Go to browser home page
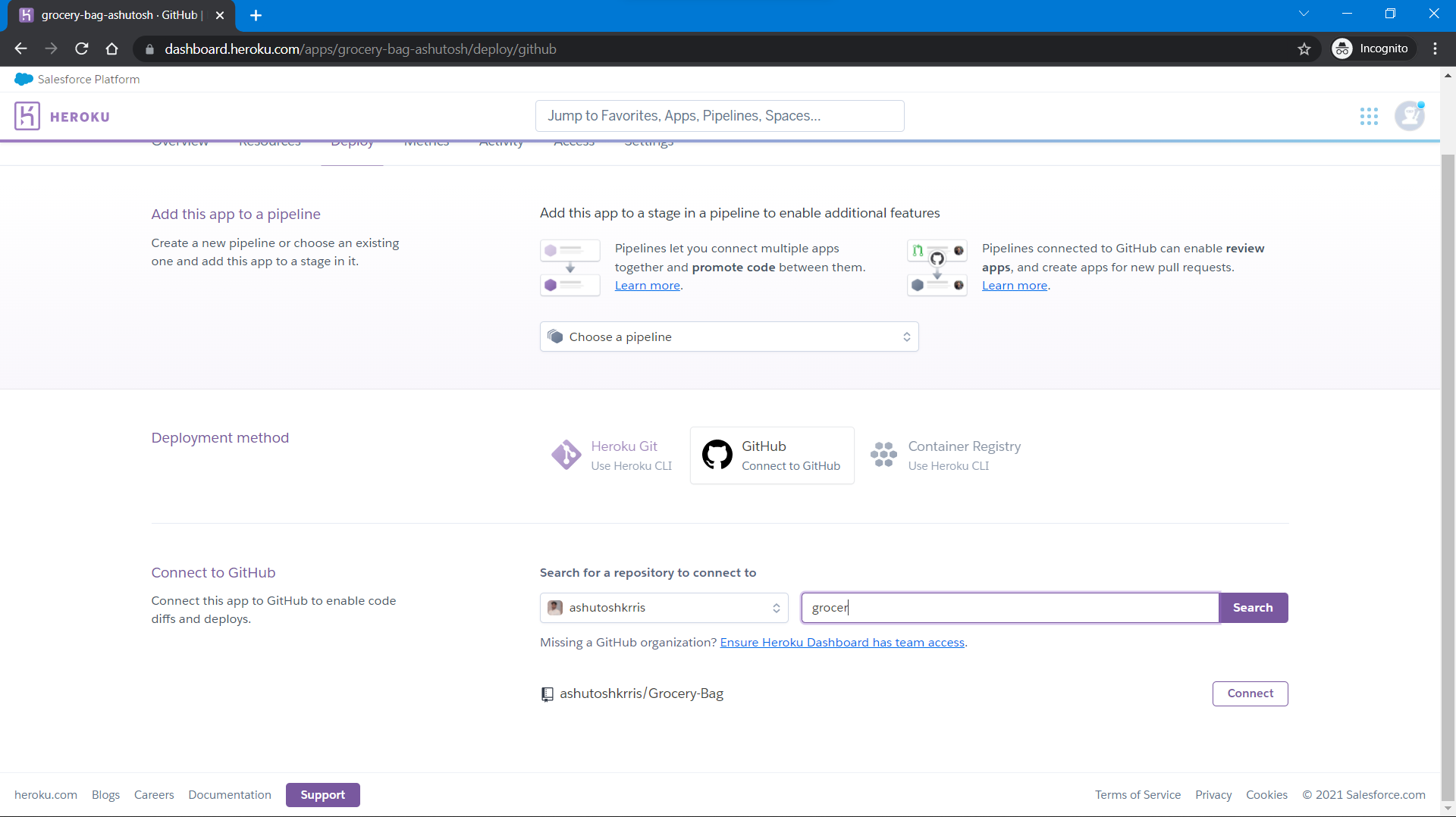This screenshot has width=1456, height=817. tap(112, 49)
